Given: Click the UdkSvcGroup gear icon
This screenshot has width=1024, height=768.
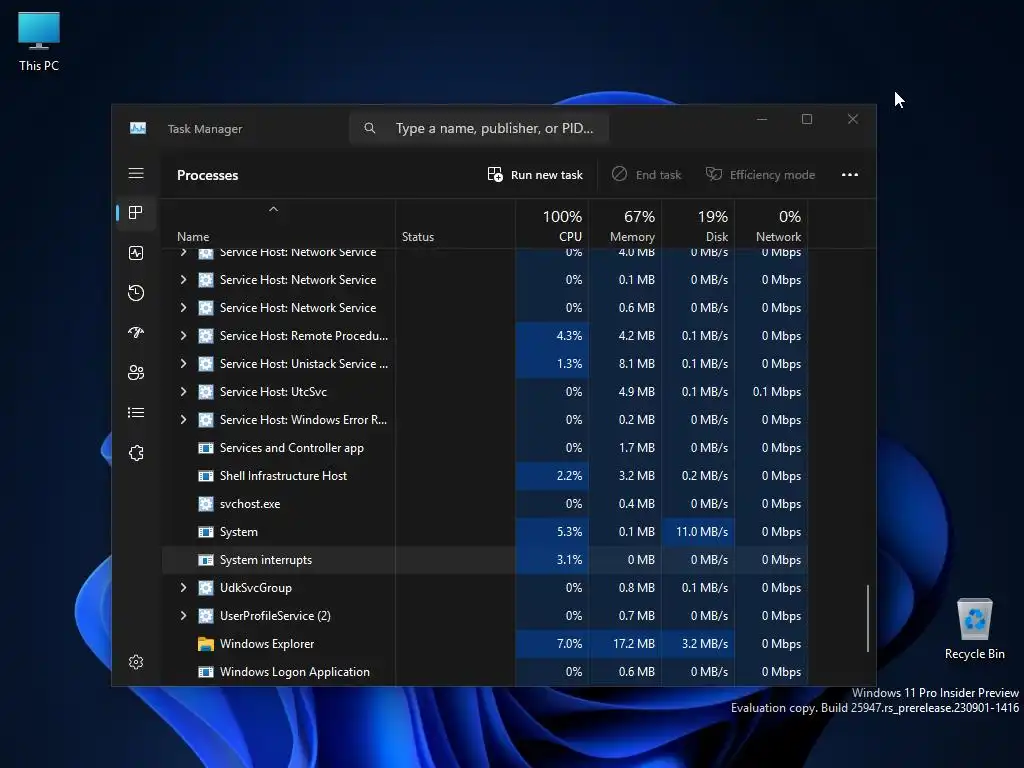Looking at the screenshot, I should pyautogui.click(x=206, y=588).
